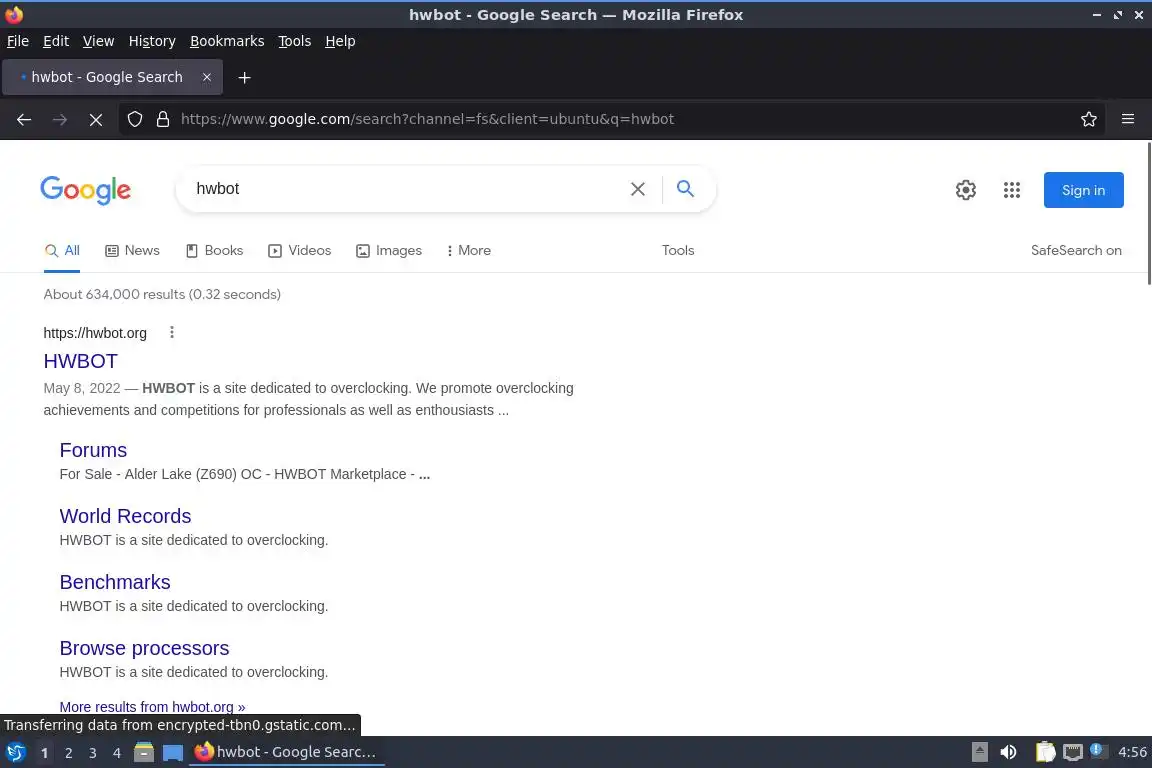This screenshot has width=1152, height=768.
Task: Go back to the previous page
Action: tap(24, 119)
